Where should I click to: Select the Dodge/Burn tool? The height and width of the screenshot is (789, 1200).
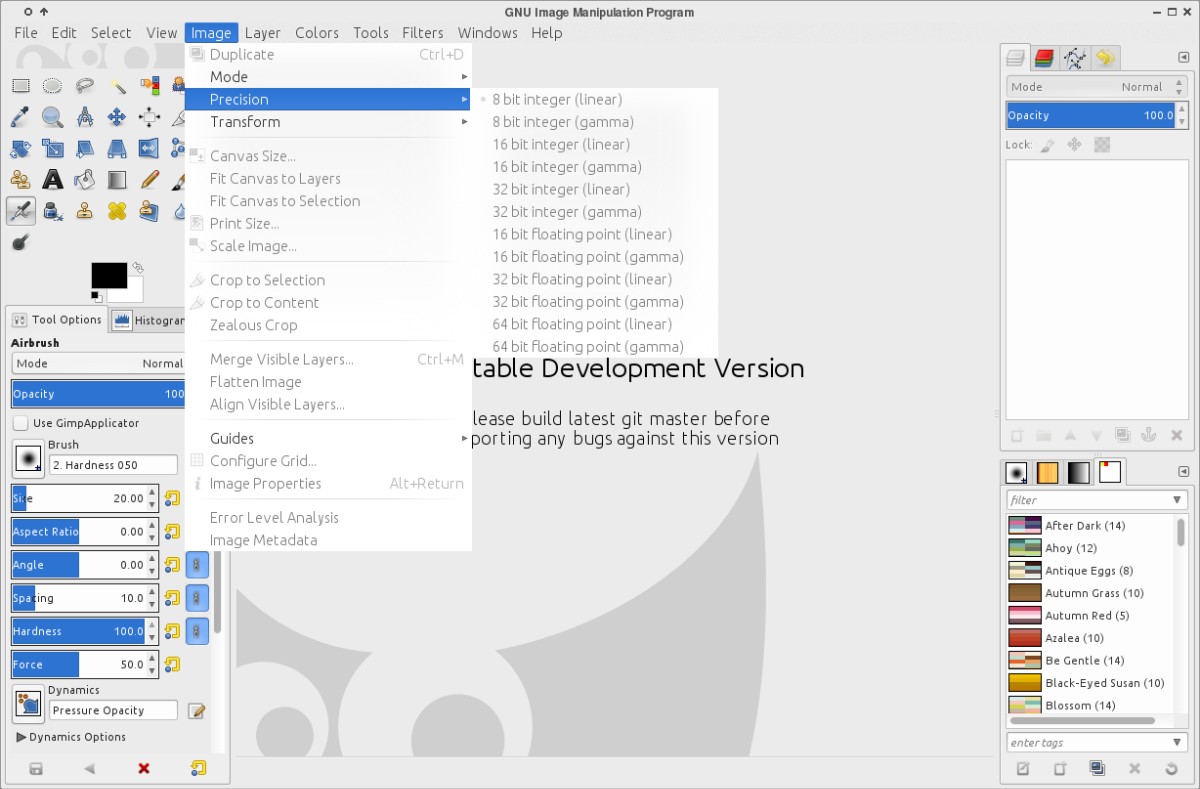click(20, 242)
